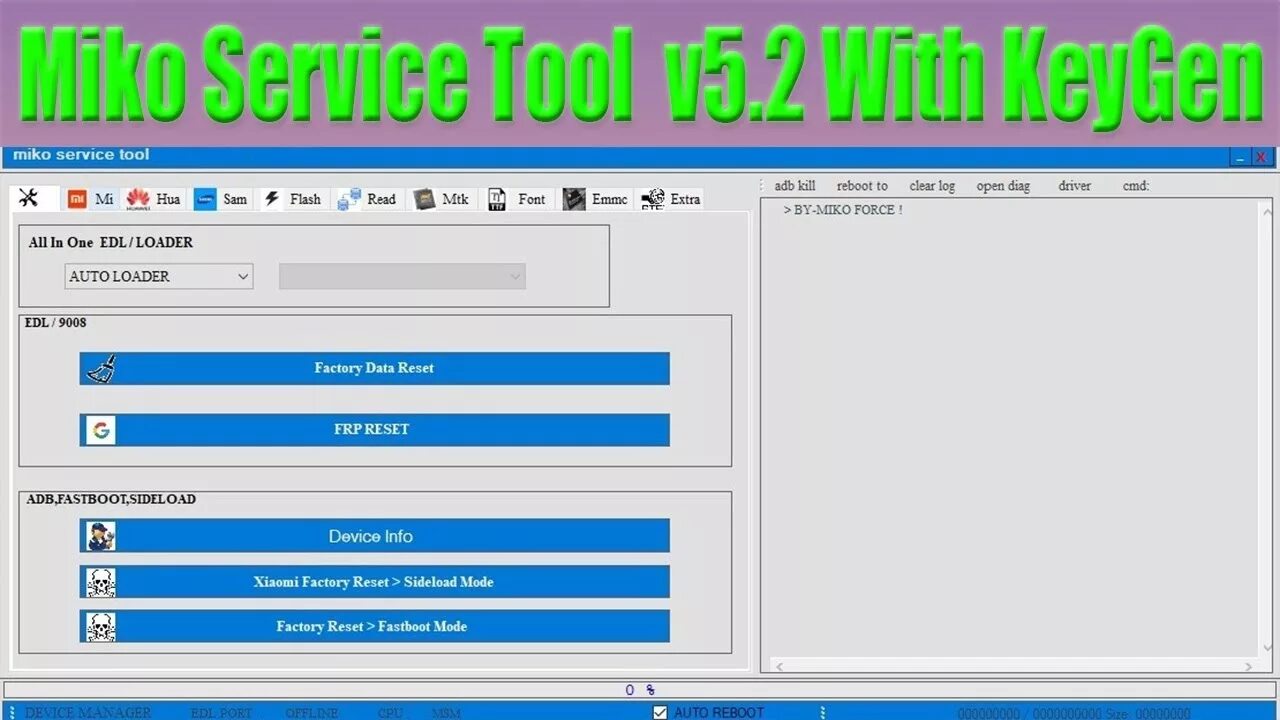Click the Factory Data Reset broom button
The width and height of the screenshot is (1280, 720).
(374, 368)
